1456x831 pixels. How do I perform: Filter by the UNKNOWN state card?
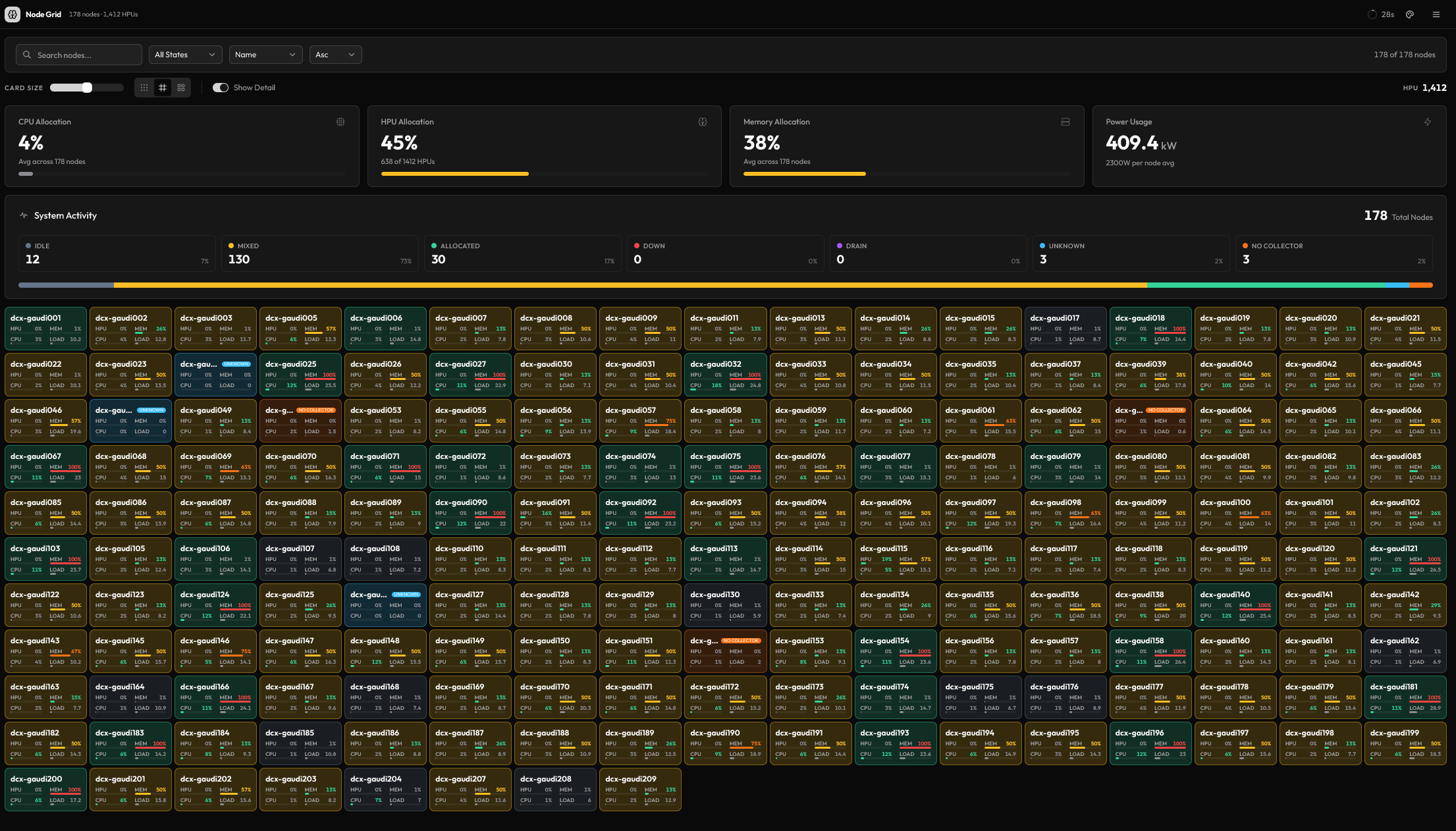[1131, 254]
